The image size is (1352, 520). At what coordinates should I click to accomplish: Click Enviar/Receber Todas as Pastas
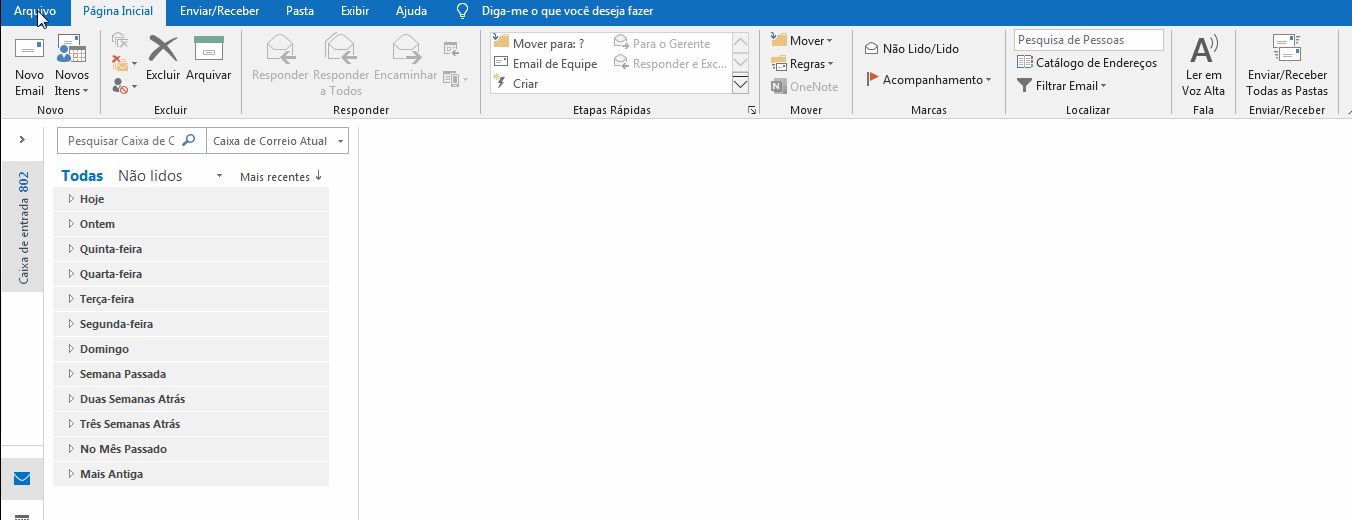click(1287, 65)
